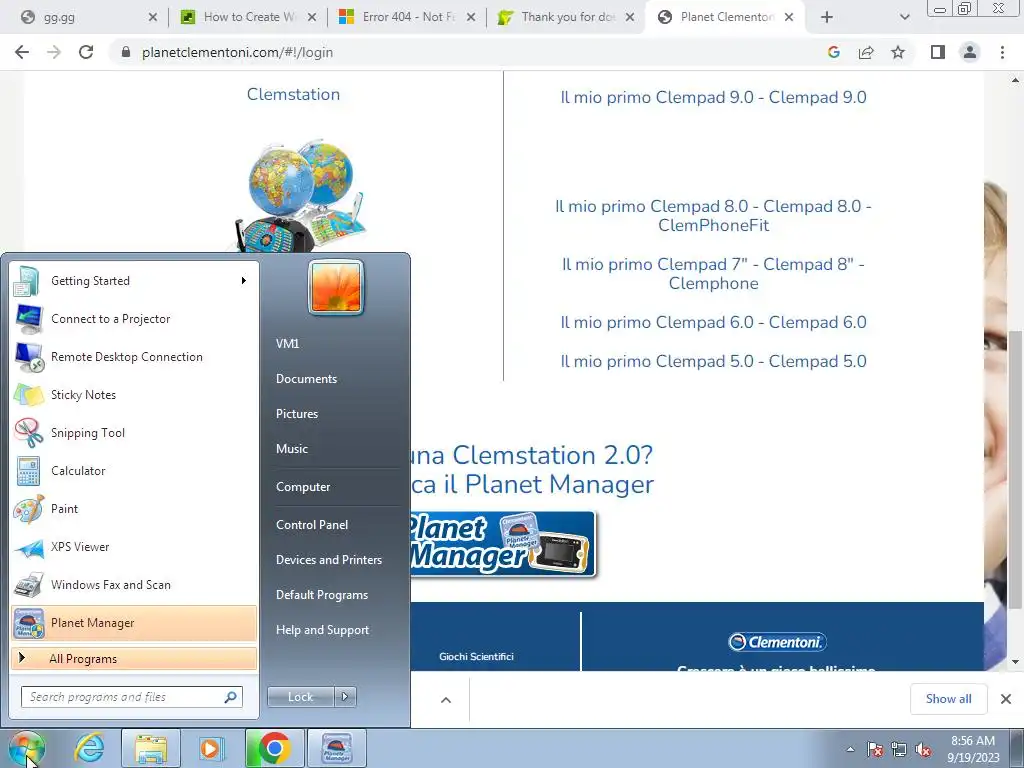Open Documents from Start menu
The width and height of the screenshot is (1024, 768).
[x=306, y=379]
